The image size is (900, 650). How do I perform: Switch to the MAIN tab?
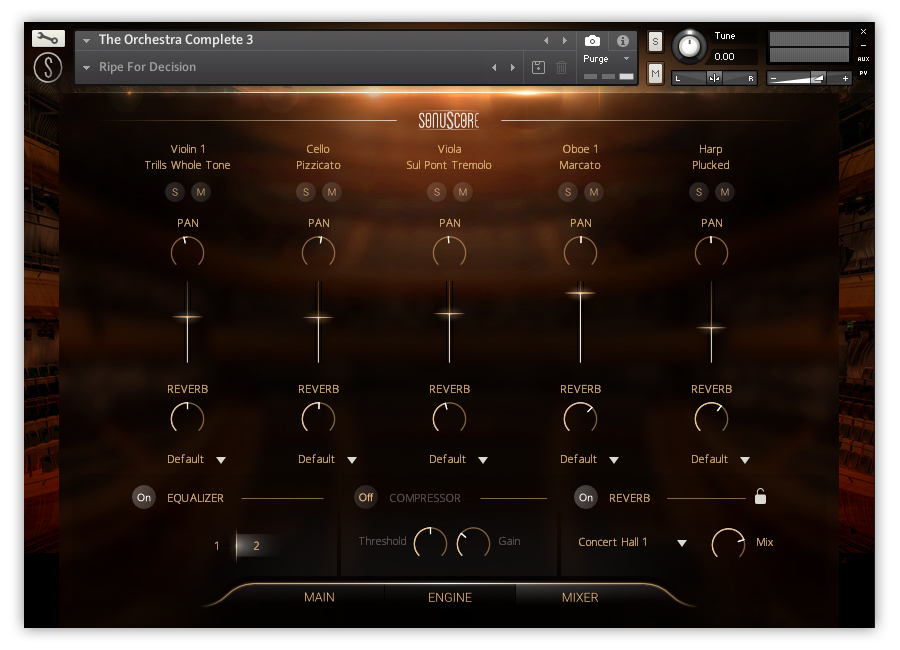point(319,597)
